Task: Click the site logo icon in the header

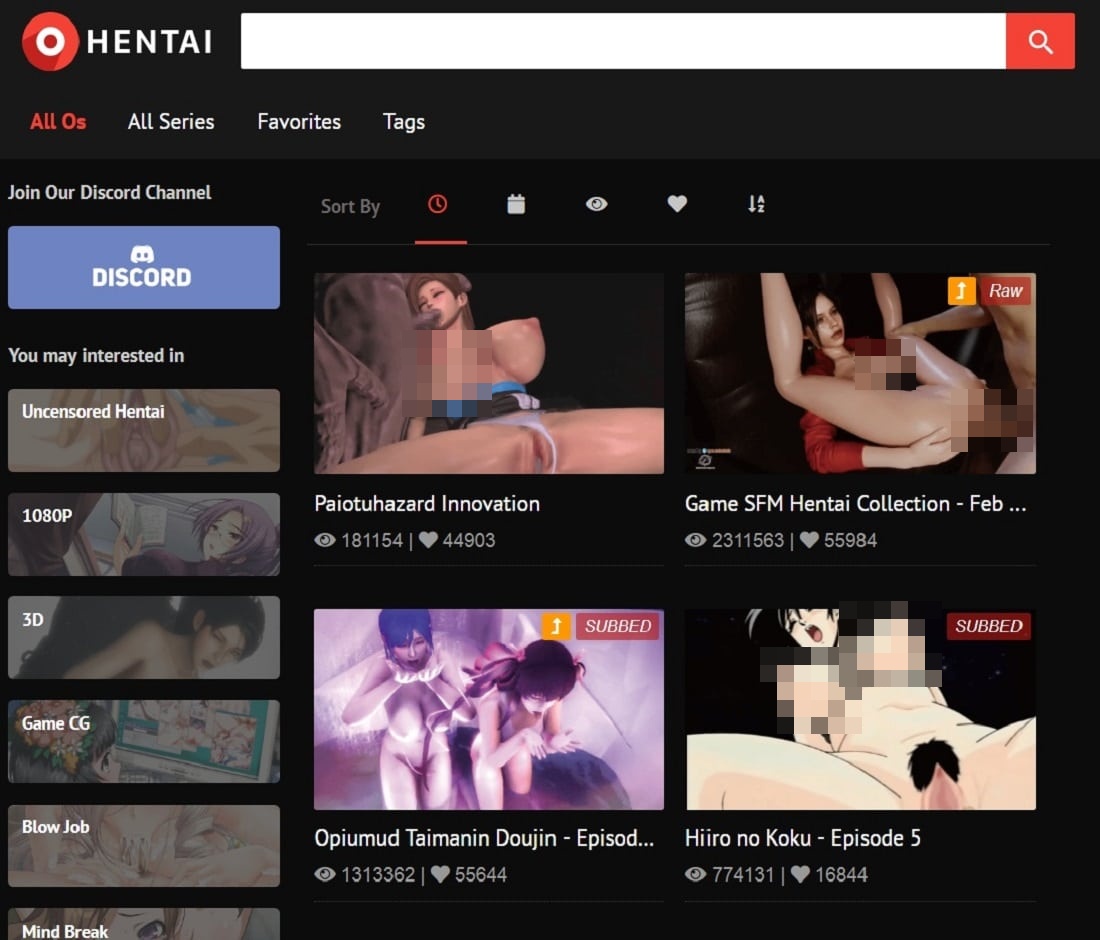Action: pyautogui.click(x=50, y=41)
